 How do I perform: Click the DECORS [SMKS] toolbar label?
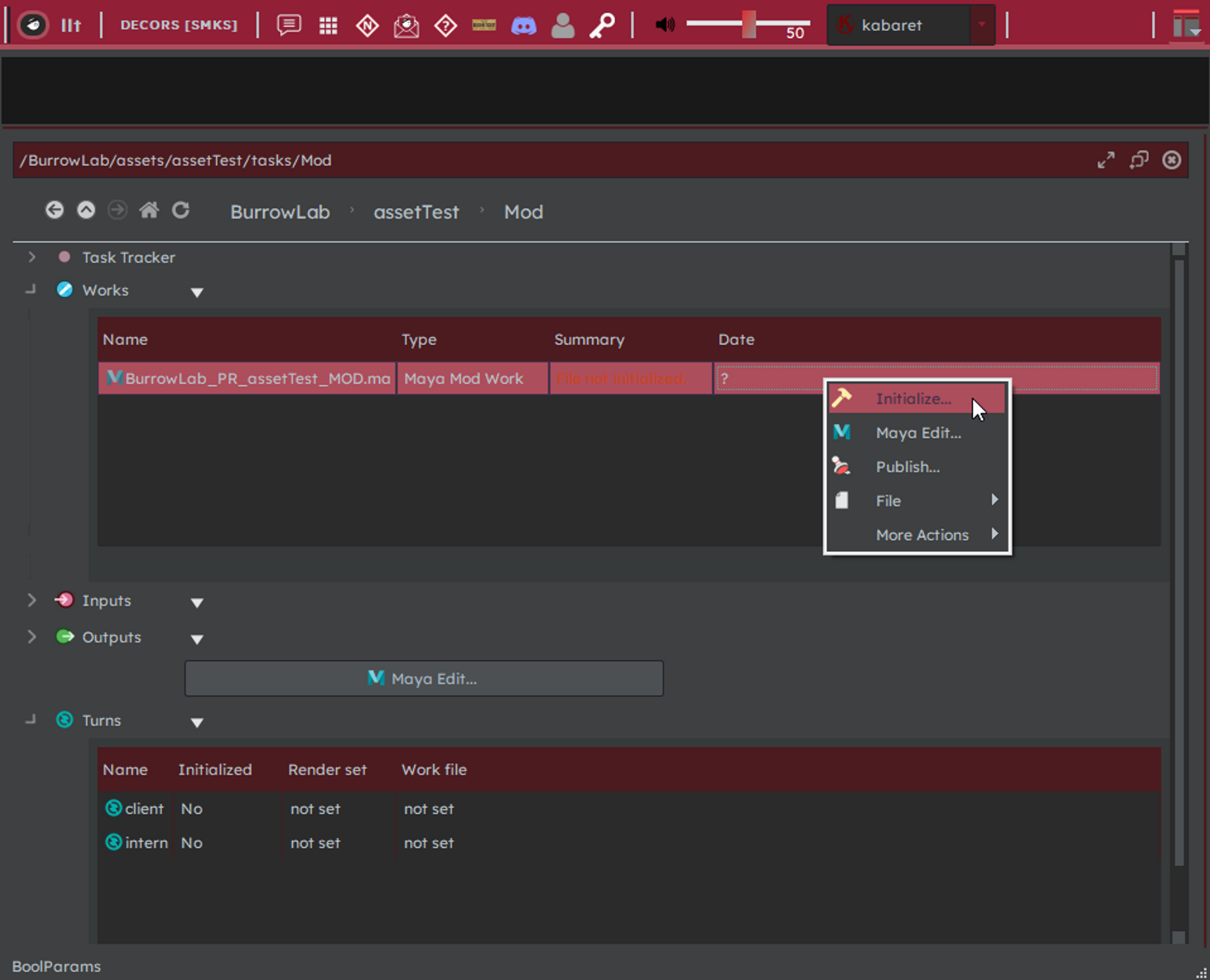(178, 25)
